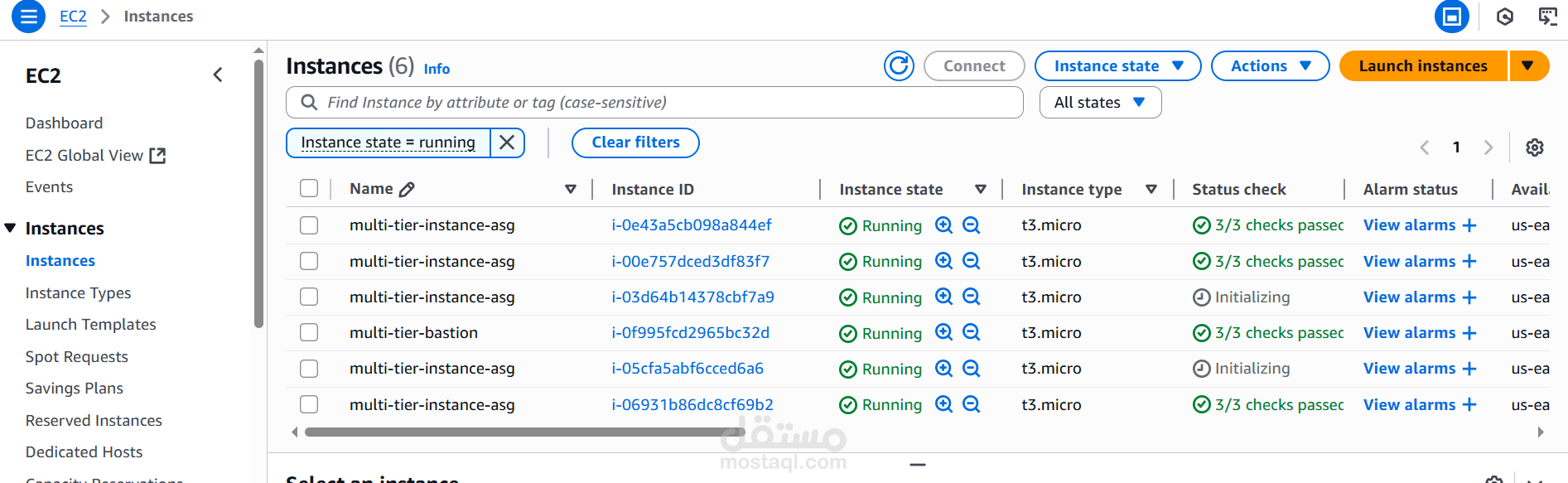Open the Name column sort menu arrow
Viewport: 1568px width, 483px height.
(x=571, y=190)
